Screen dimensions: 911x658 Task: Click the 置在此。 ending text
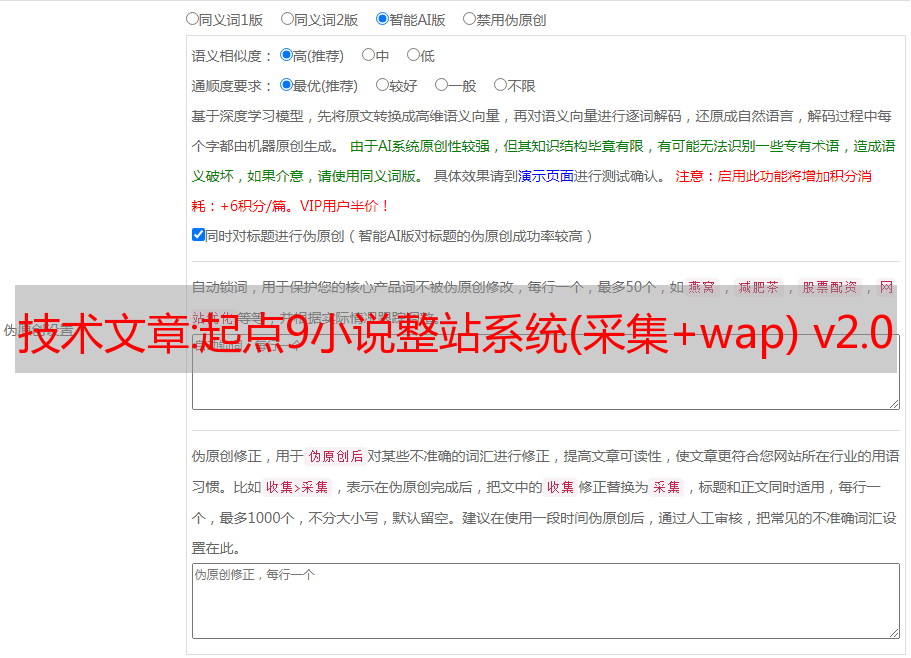pos(216,548)
